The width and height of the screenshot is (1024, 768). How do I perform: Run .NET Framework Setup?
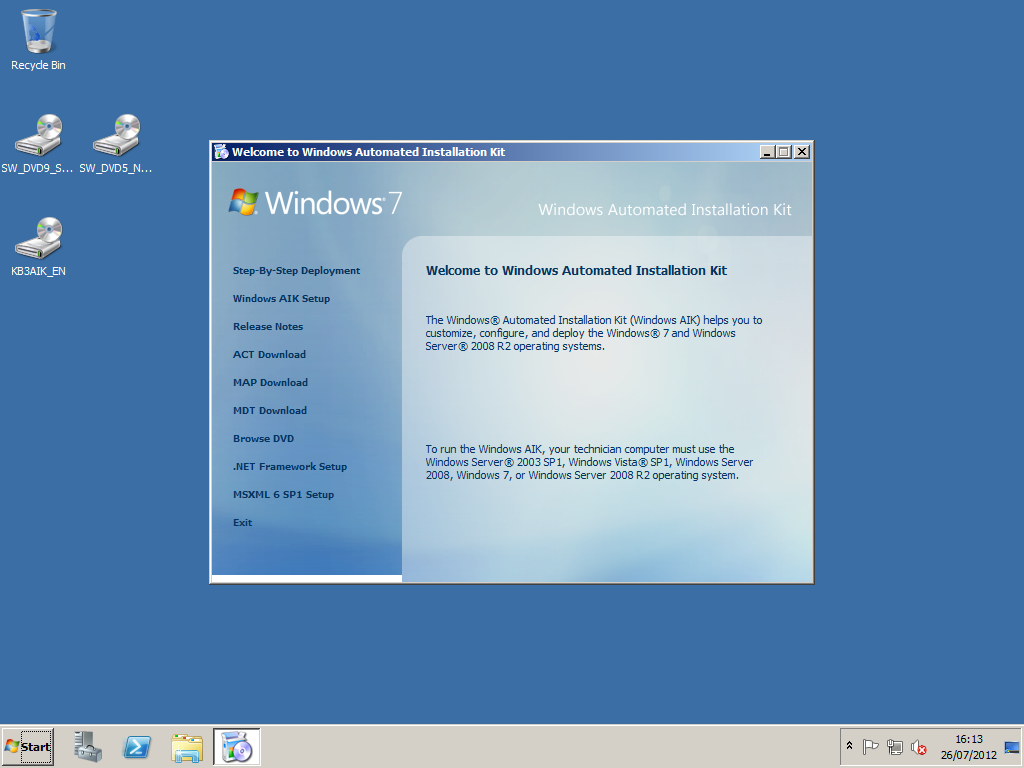point(290,467)
